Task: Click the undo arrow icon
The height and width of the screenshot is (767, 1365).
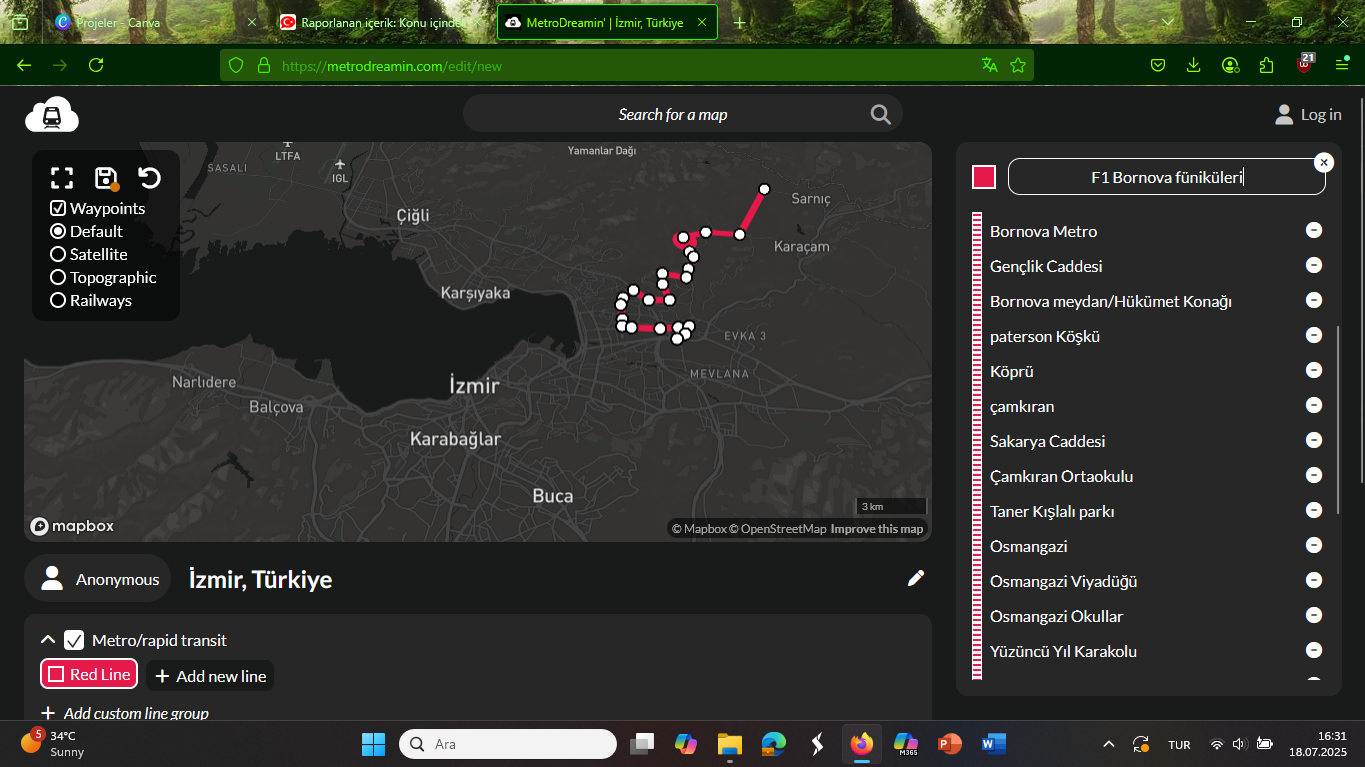Action: (x=149, y=178)
